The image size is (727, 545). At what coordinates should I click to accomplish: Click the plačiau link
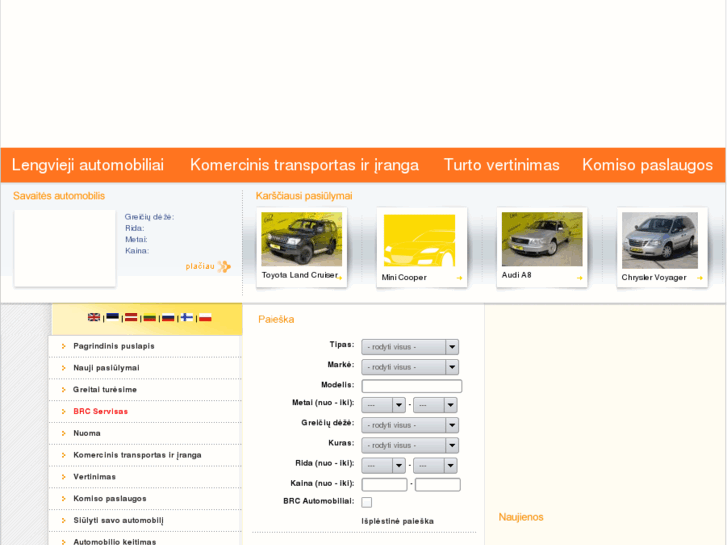(x=200, y=266)
